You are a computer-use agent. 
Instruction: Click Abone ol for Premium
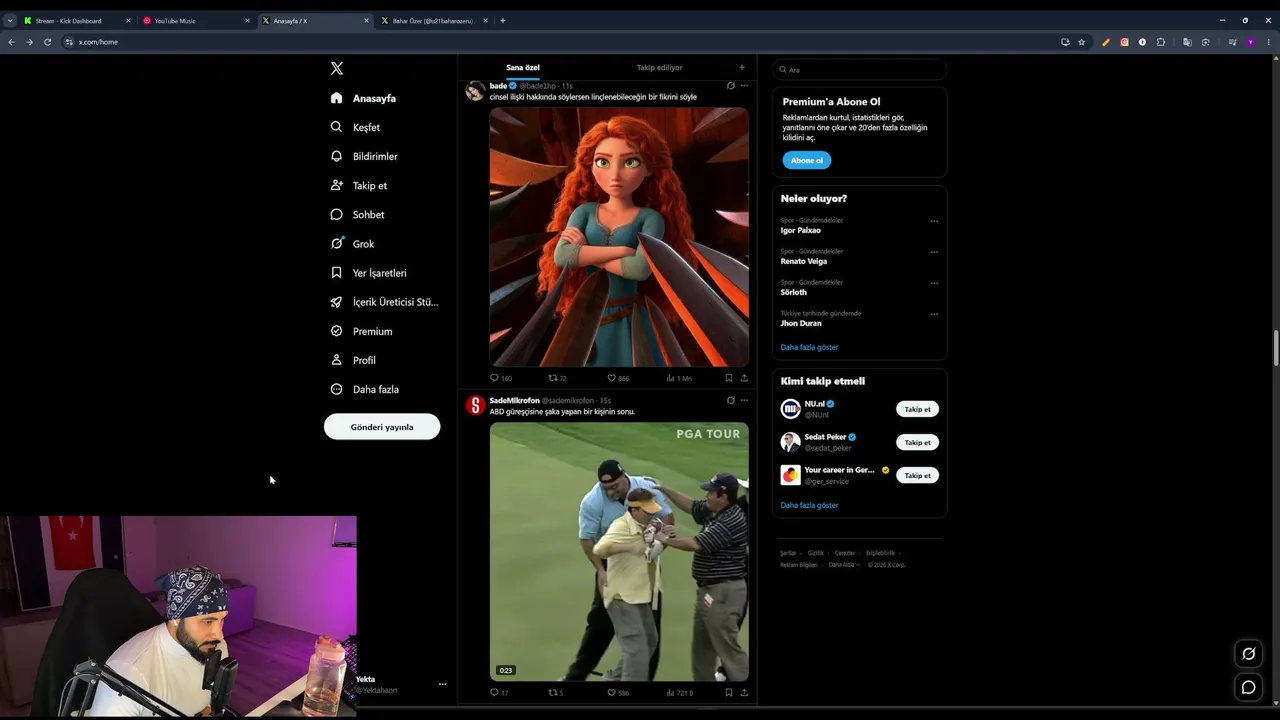(806, 160)
